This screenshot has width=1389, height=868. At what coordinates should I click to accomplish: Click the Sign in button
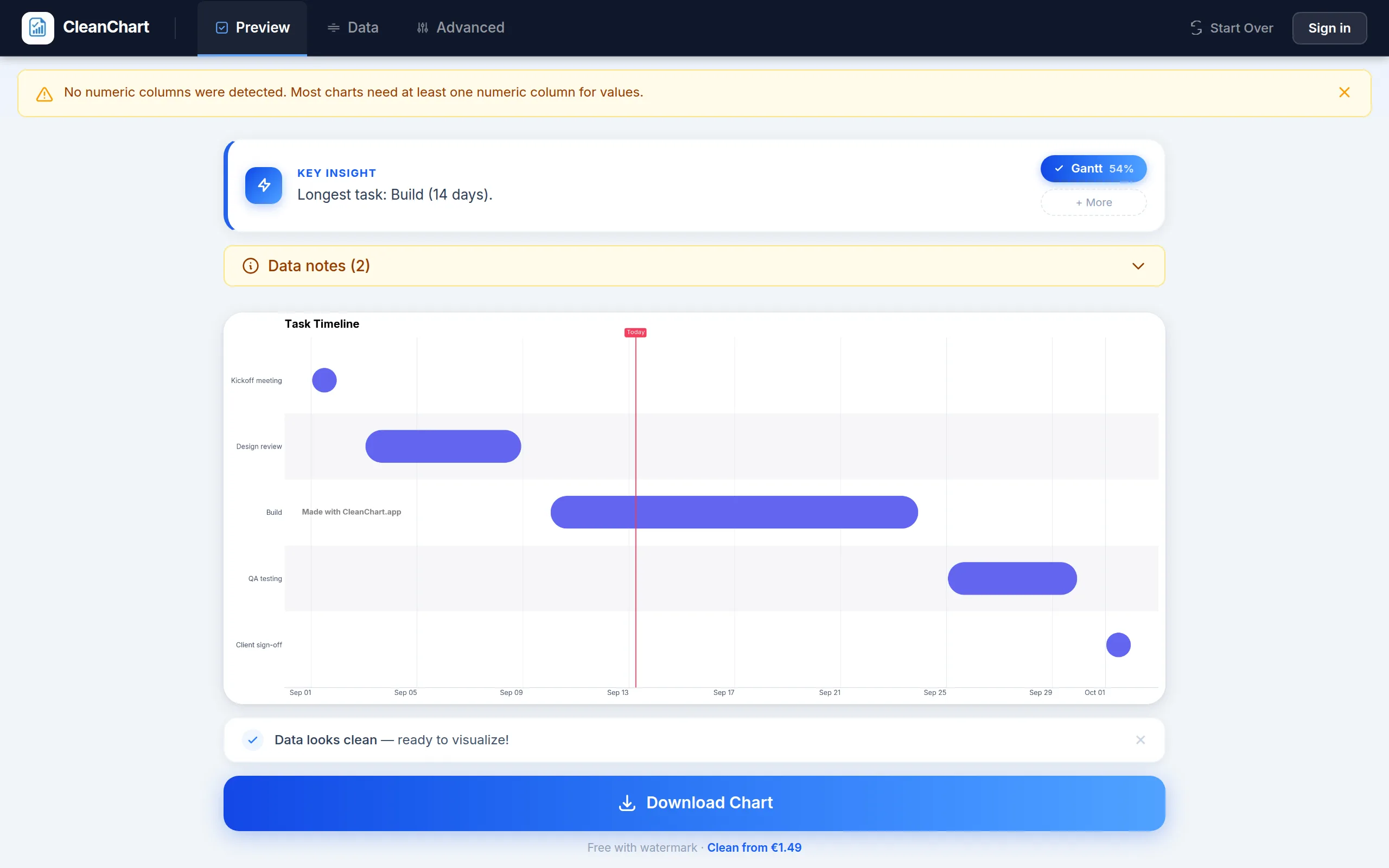point(1329,28)
